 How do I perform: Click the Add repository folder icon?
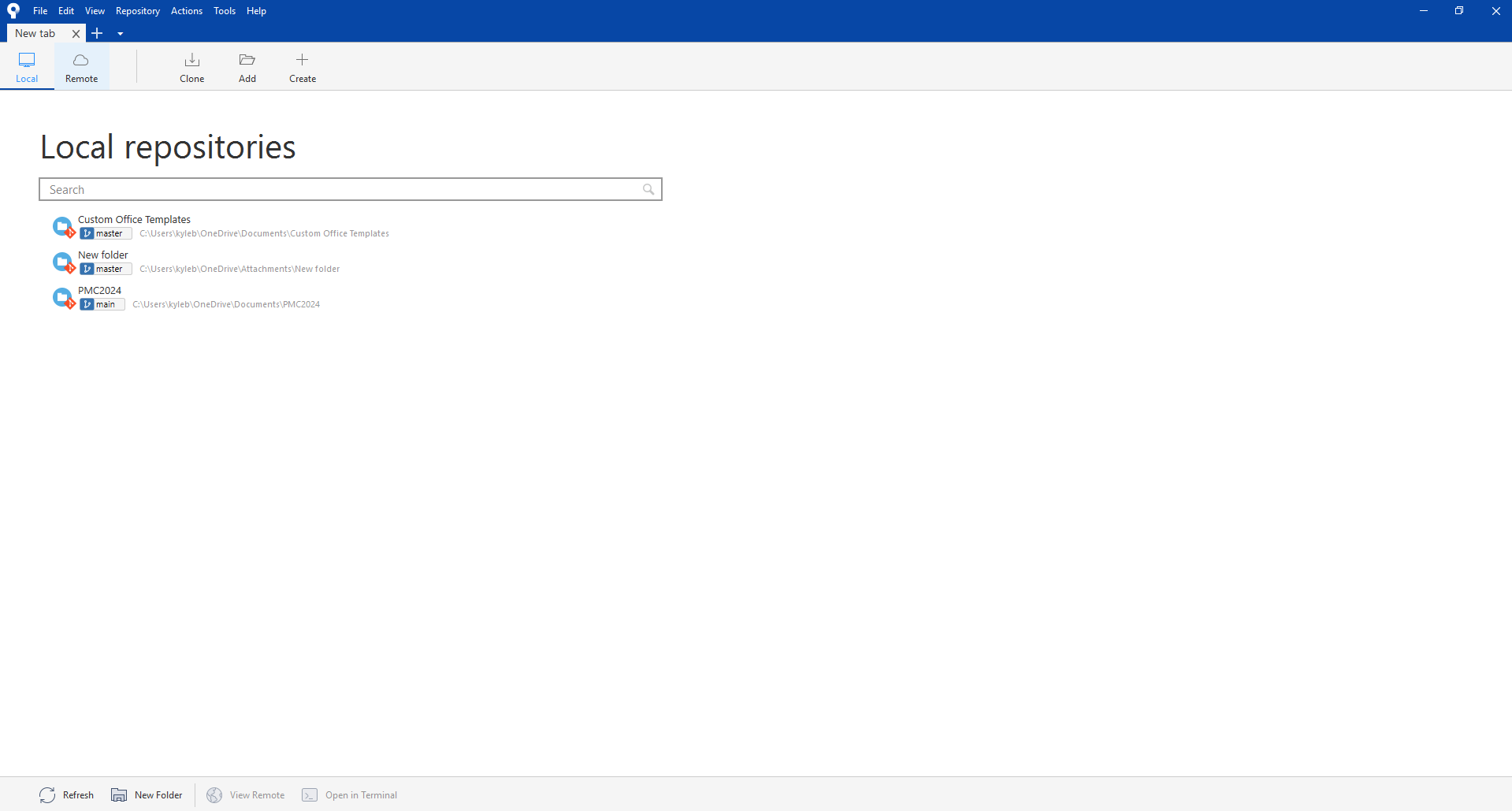pos(247,60)
